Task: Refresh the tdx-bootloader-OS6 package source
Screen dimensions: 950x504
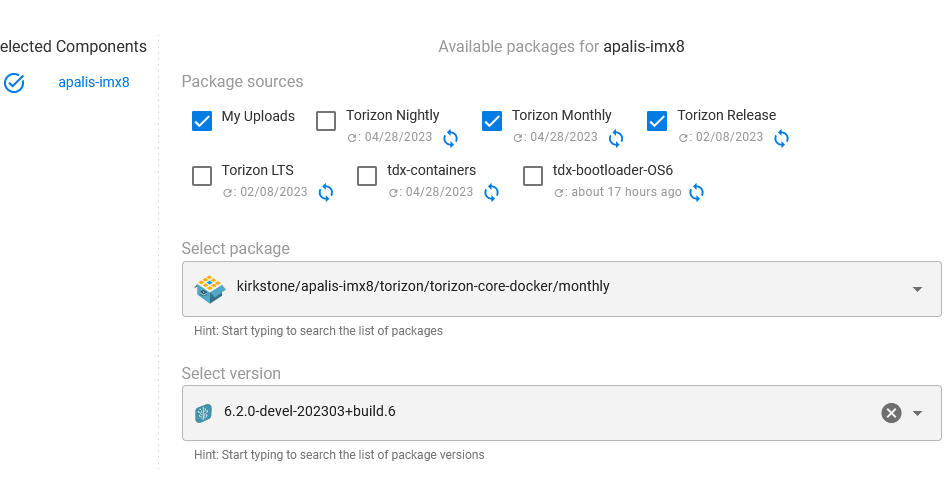Action: coord(697,193)
